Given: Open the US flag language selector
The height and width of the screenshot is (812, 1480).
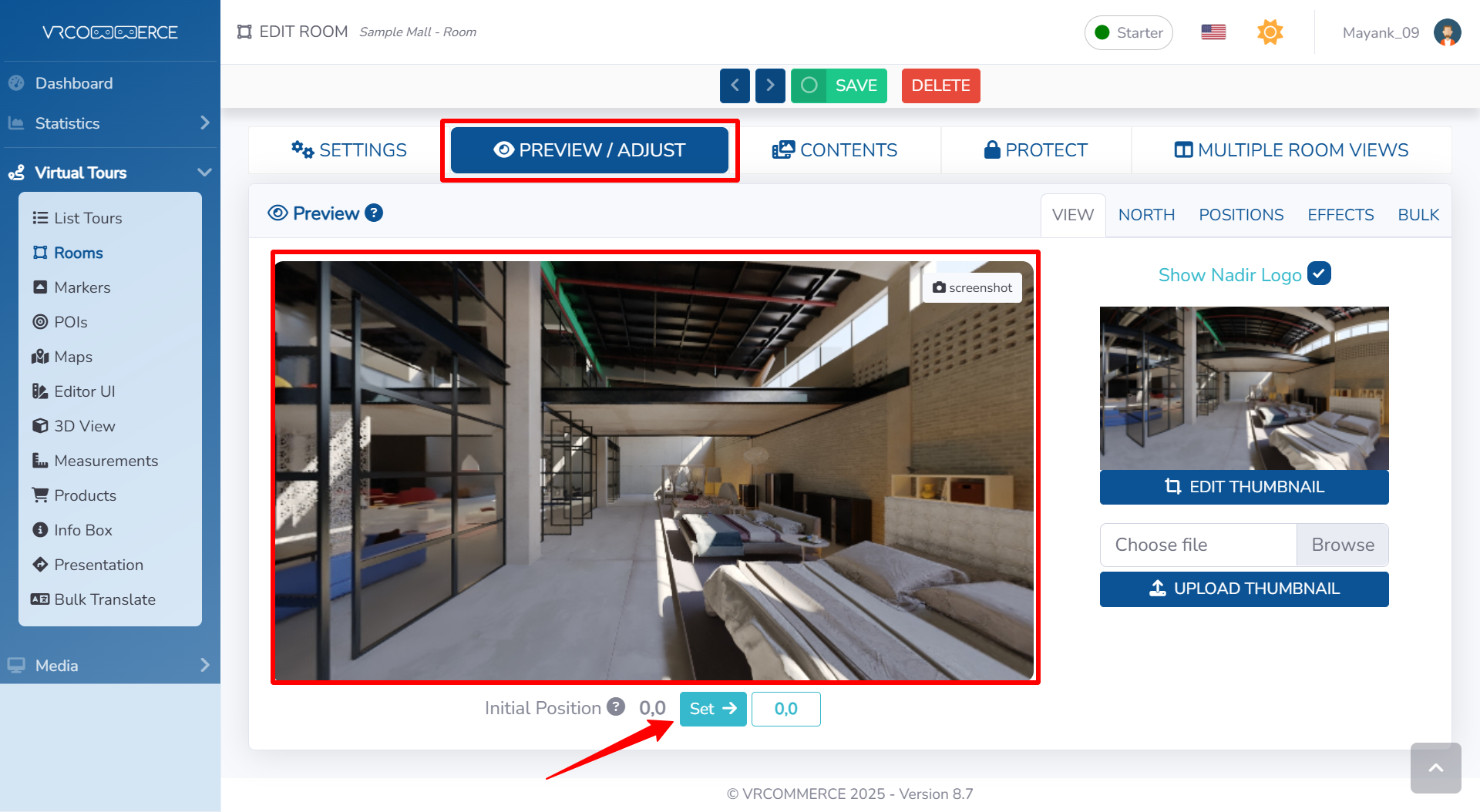Looking at the screenshot, I should [1213, 32].
